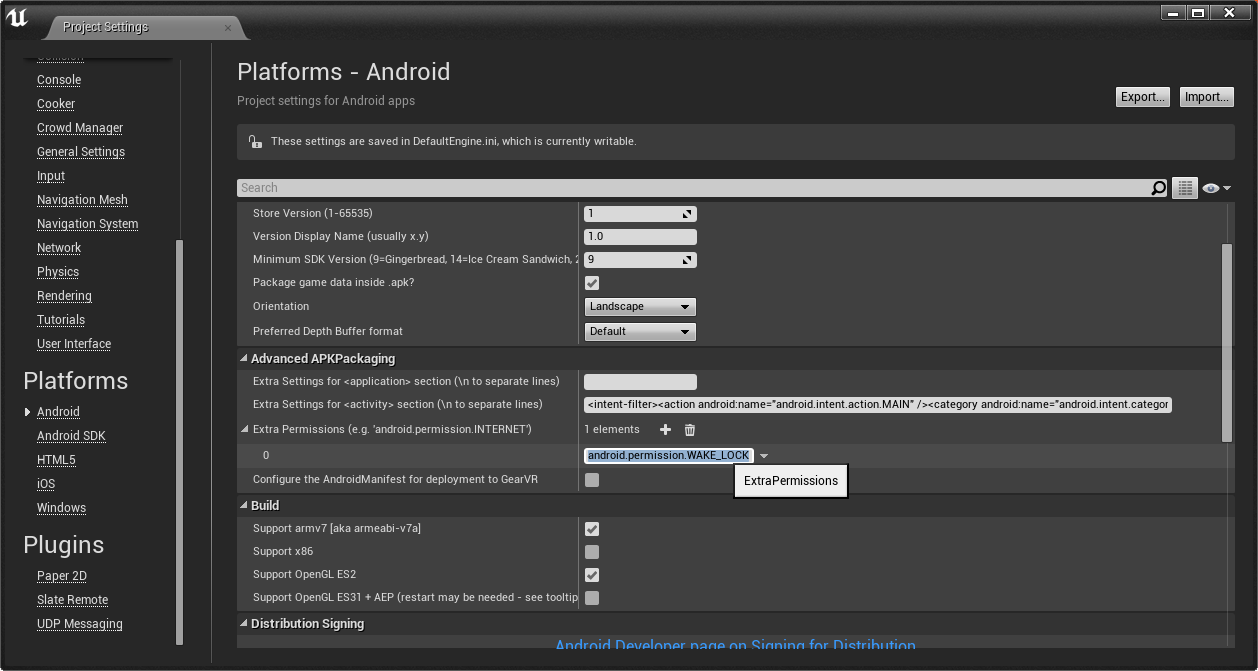The height and width of the screenshot is (671, 1258).
Task: Click the sidebar vertical scrollbar
Action: click(180, 442)
